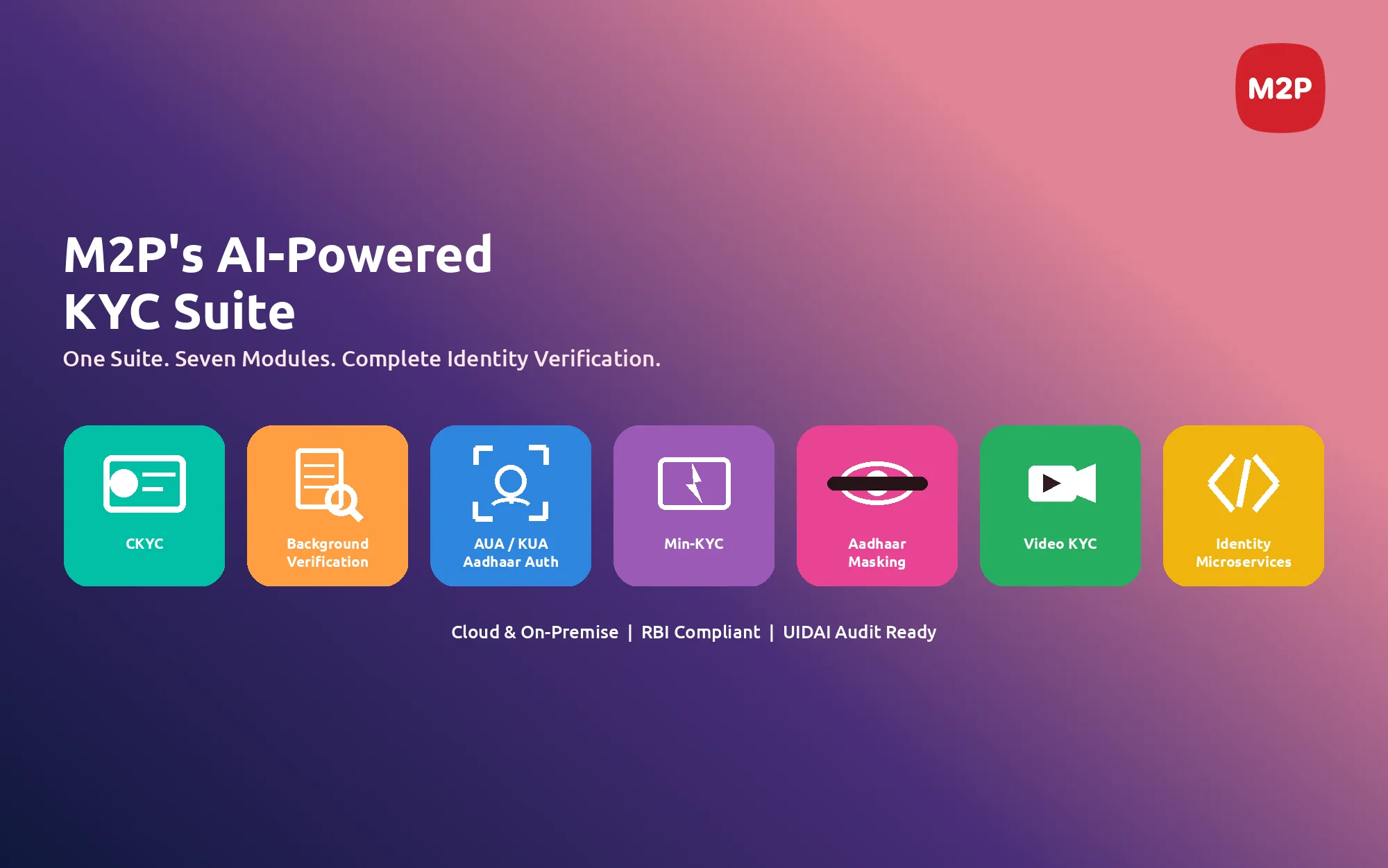The width and height of the screenshot is (1388, 868).
Task: Click the RBI Compliant text
Action: click(x=701, y=632)
